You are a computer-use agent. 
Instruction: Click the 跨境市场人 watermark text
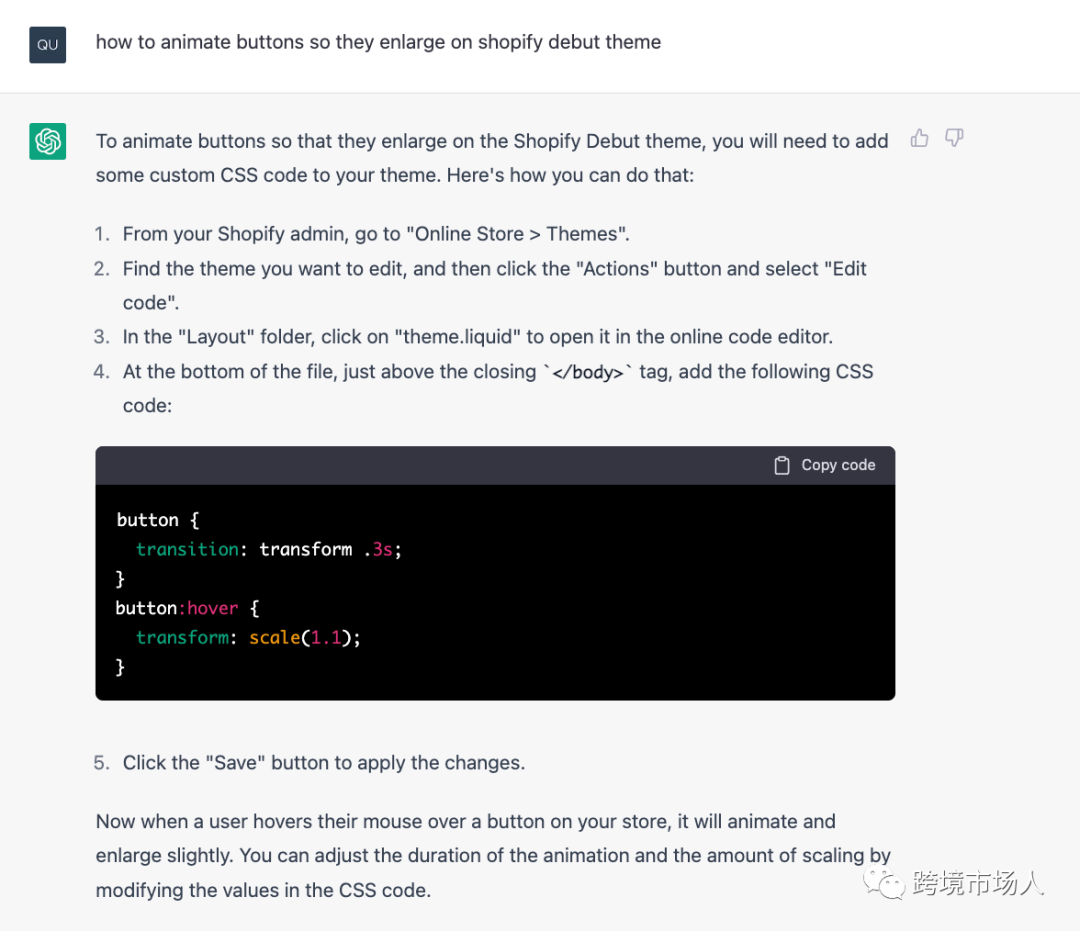pos(977,884)
